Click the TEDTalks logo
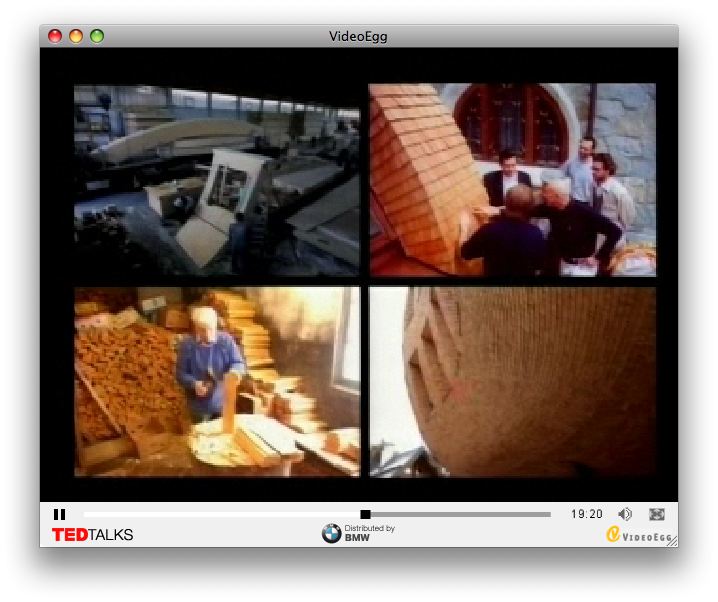 (92, 535)
